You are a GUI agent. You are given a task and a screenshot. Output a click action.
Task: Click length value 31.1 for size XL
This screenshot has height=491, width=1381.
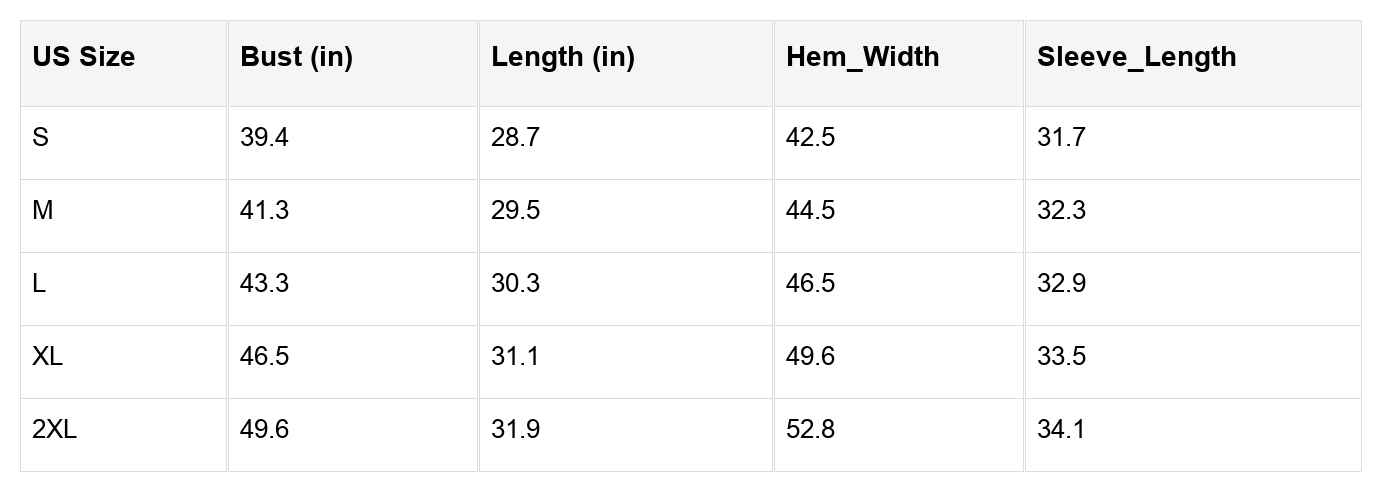(515, 356)
